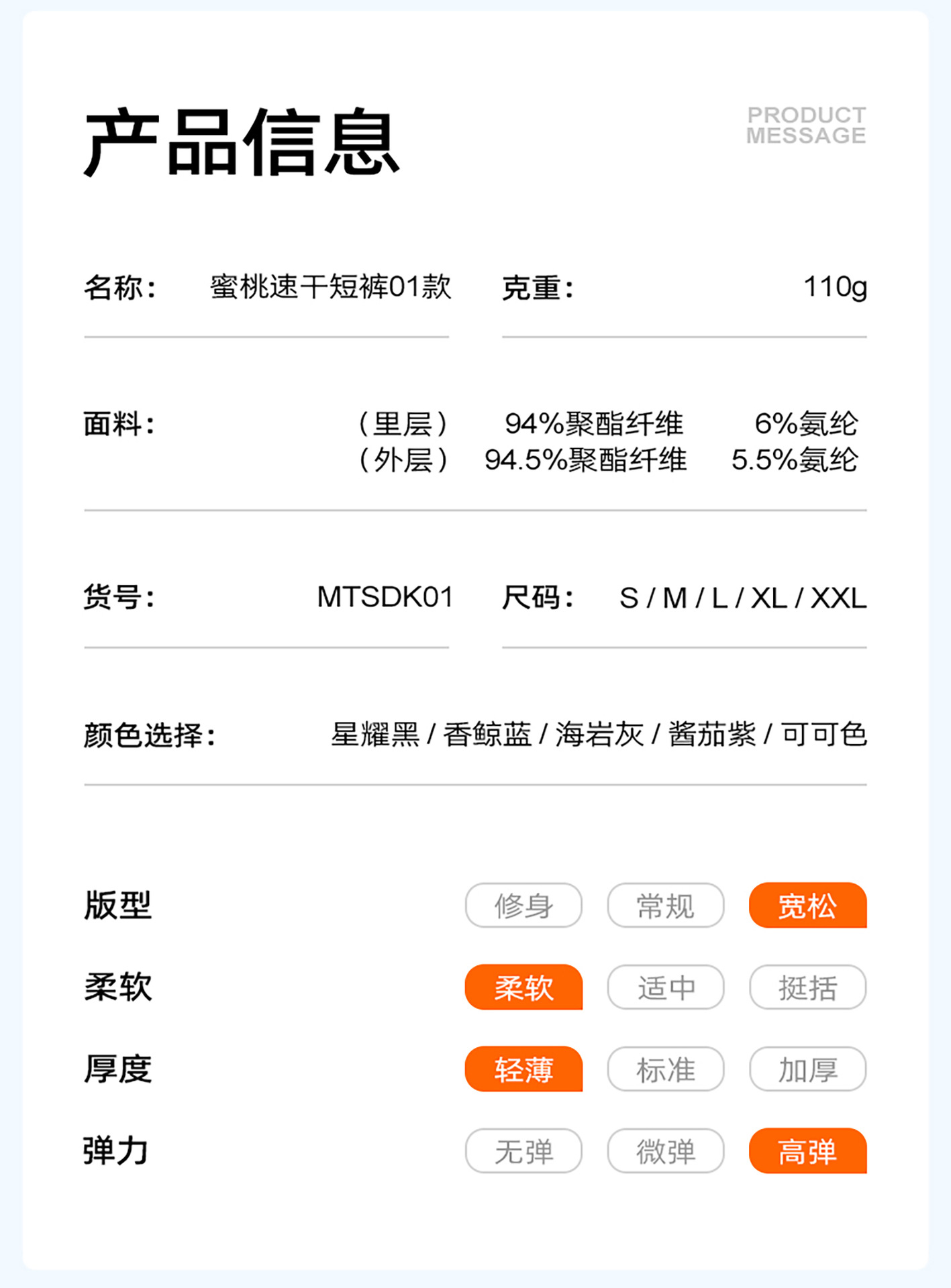Click the XXL size text

coord(838,598)
